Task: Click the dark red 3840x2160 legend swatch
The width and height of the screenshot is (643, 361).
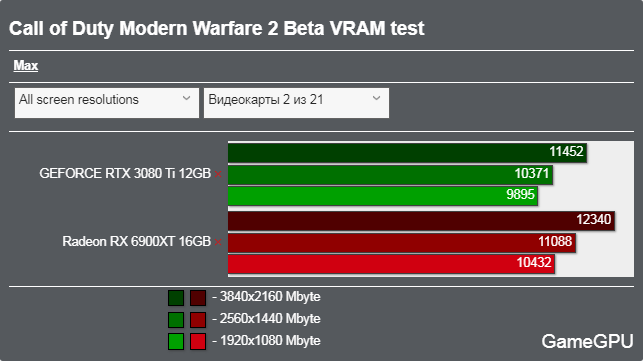Action: point(198,298)
